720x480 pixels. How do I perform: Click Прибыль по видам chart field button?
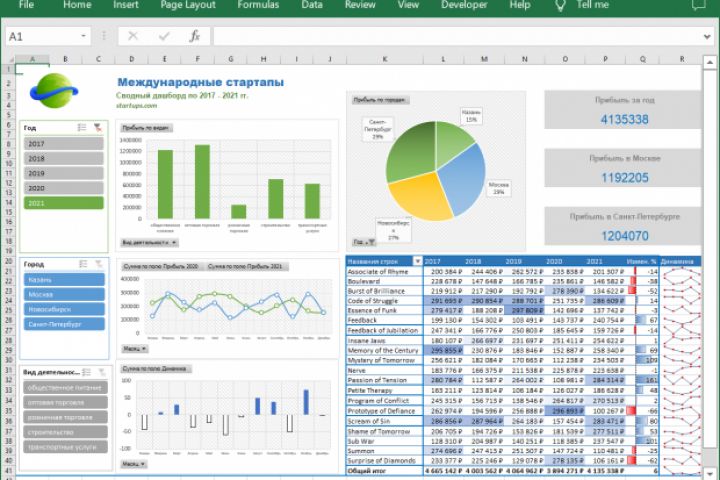tap(146, 128)
